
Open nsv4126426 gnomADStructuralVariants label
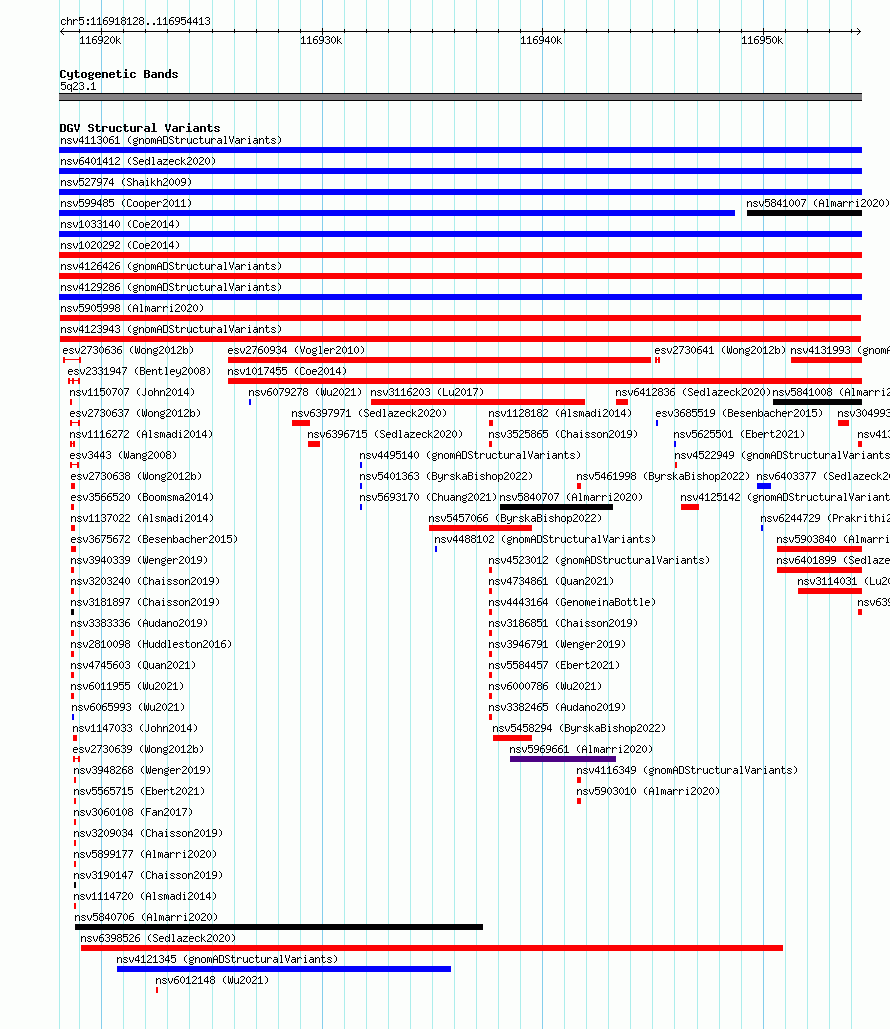coord(171,266)
